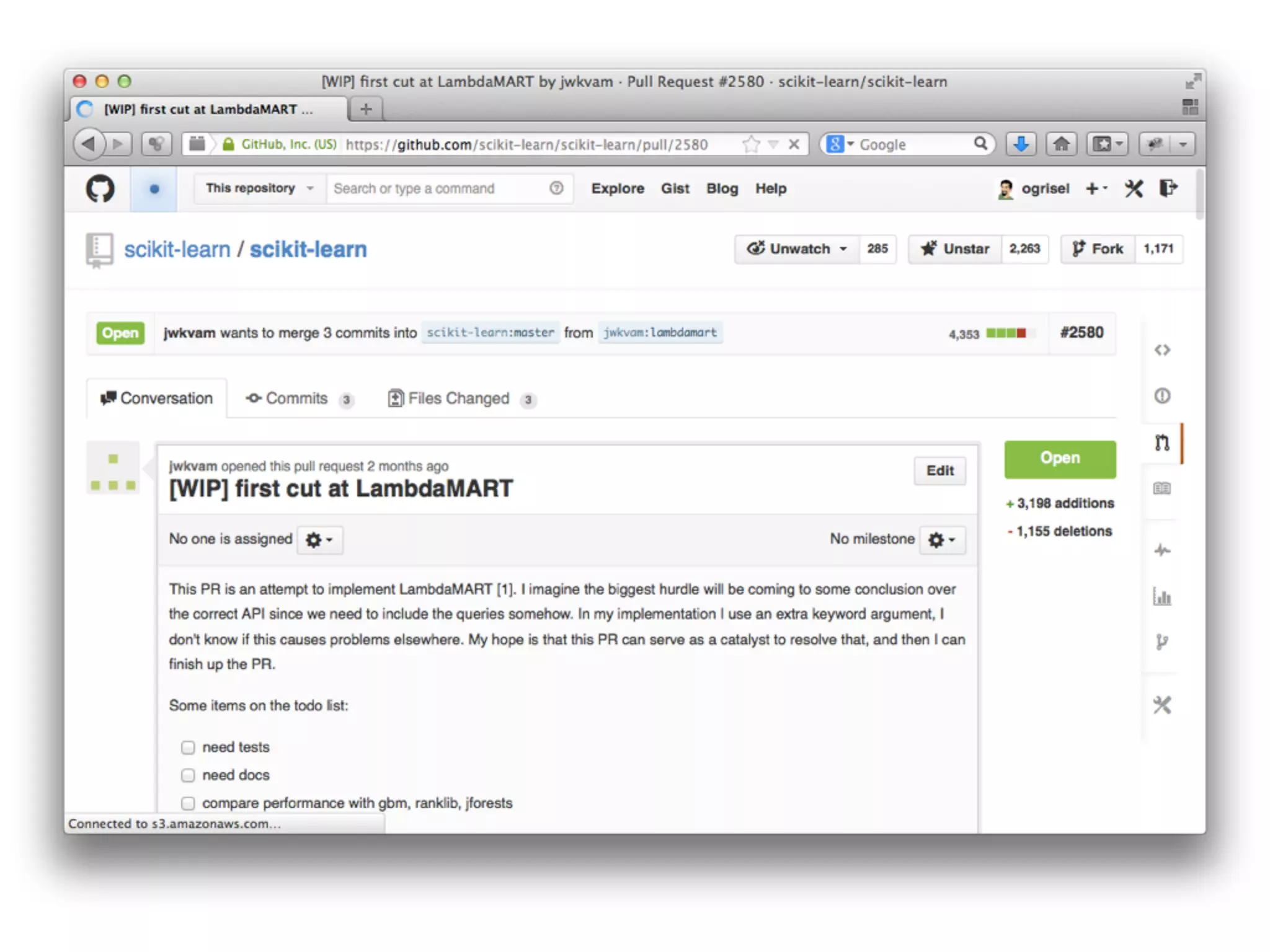The height and width of the screenshot is (952, 1270).
Task: Open the Pulse activity sidebar icon
Action: [x=1162, y=550]
